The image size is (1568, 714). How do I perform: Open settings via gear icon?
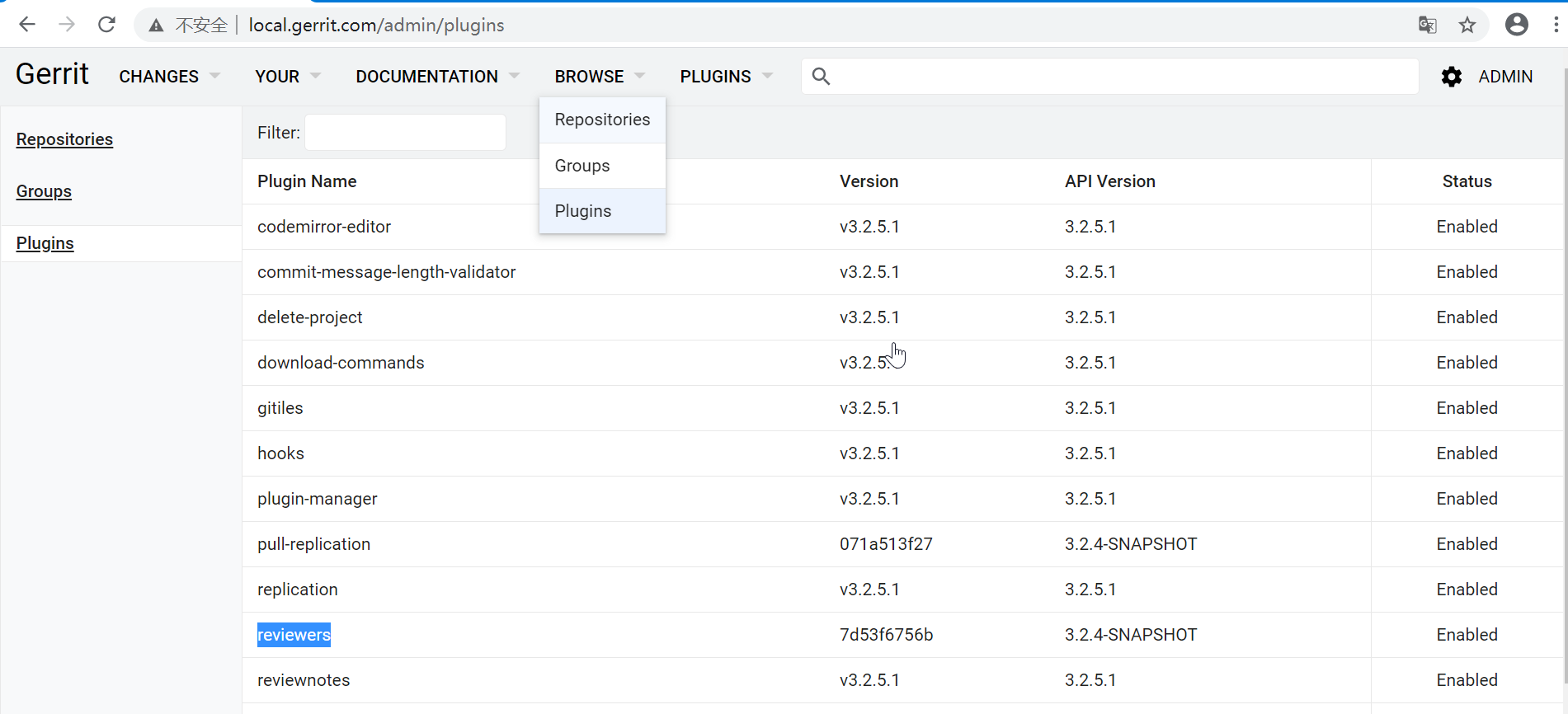coord(1452,77)
